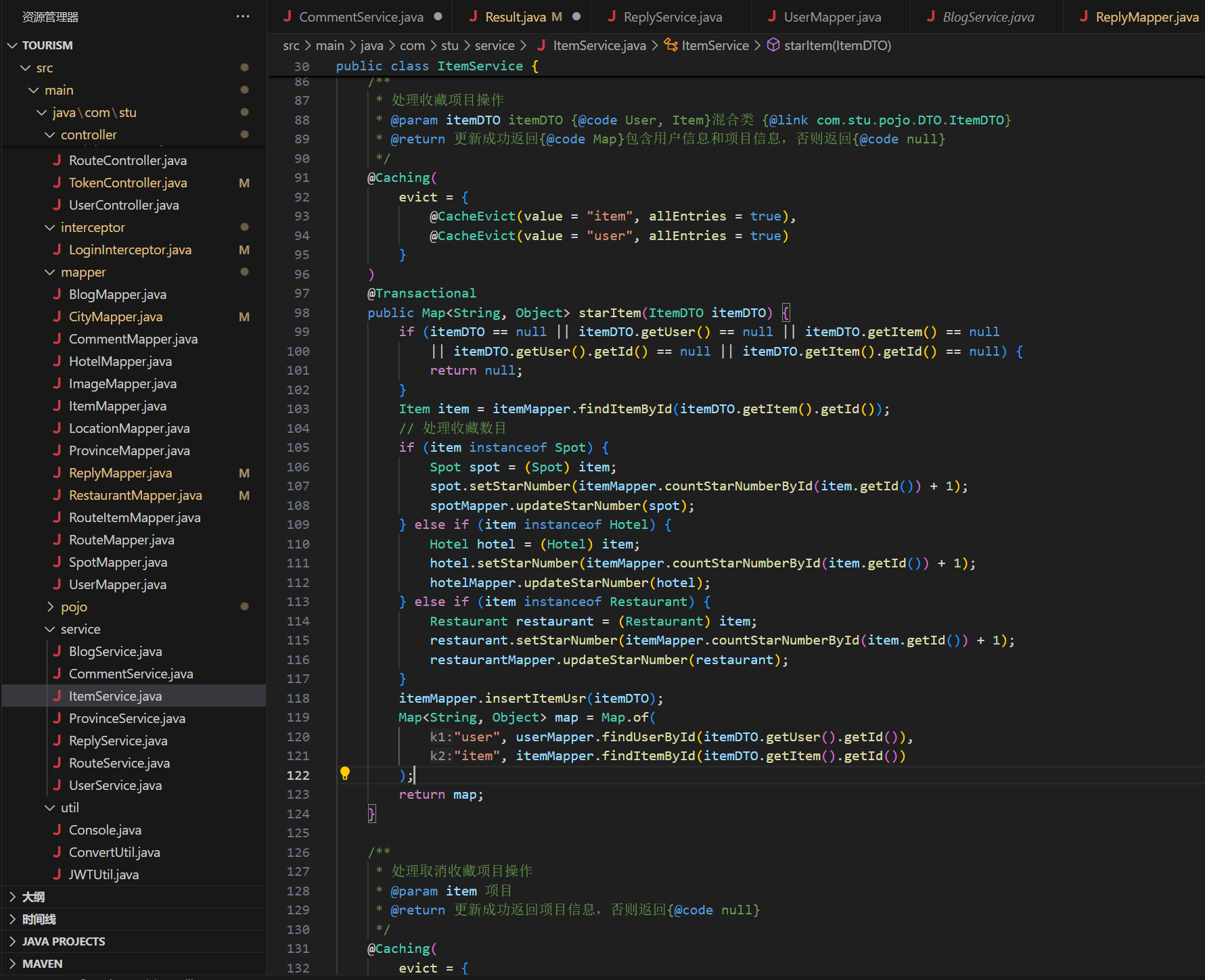Open UserService.java in the explorer
The image size is (1205, 980).
point(115,785)
